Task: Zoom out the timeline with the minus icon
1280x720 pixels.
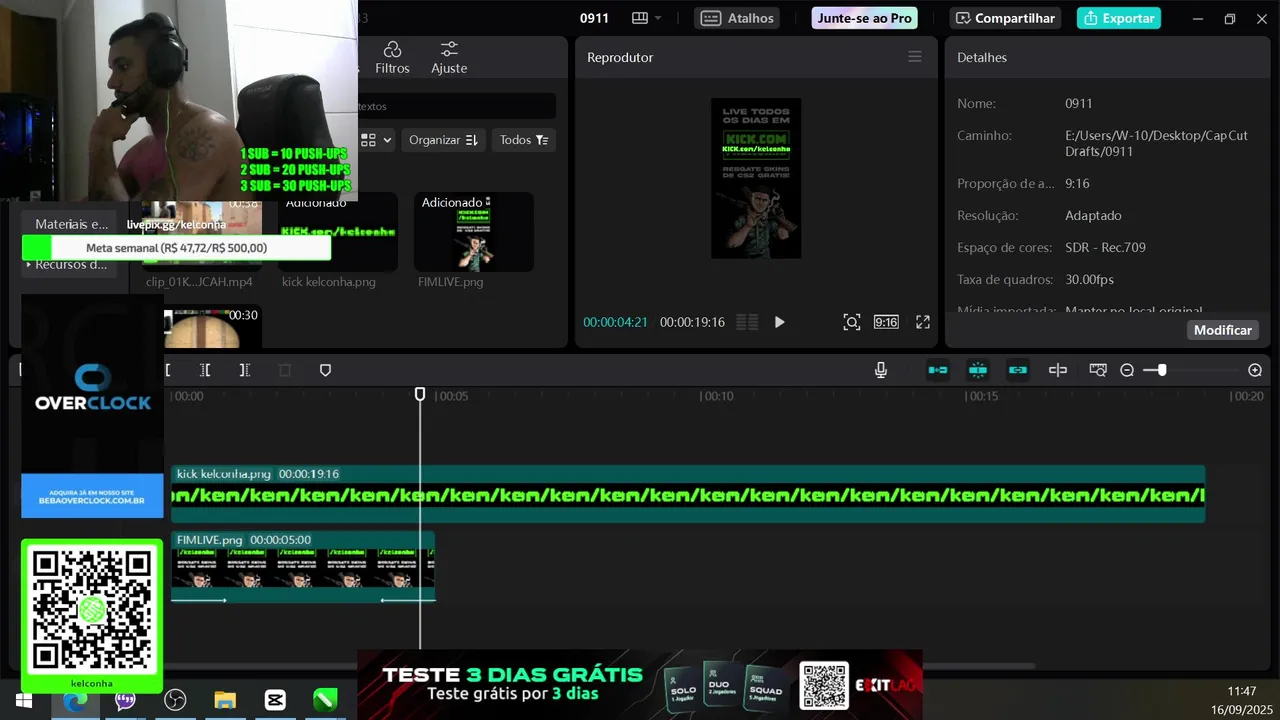Action: tap(1127, 370)
